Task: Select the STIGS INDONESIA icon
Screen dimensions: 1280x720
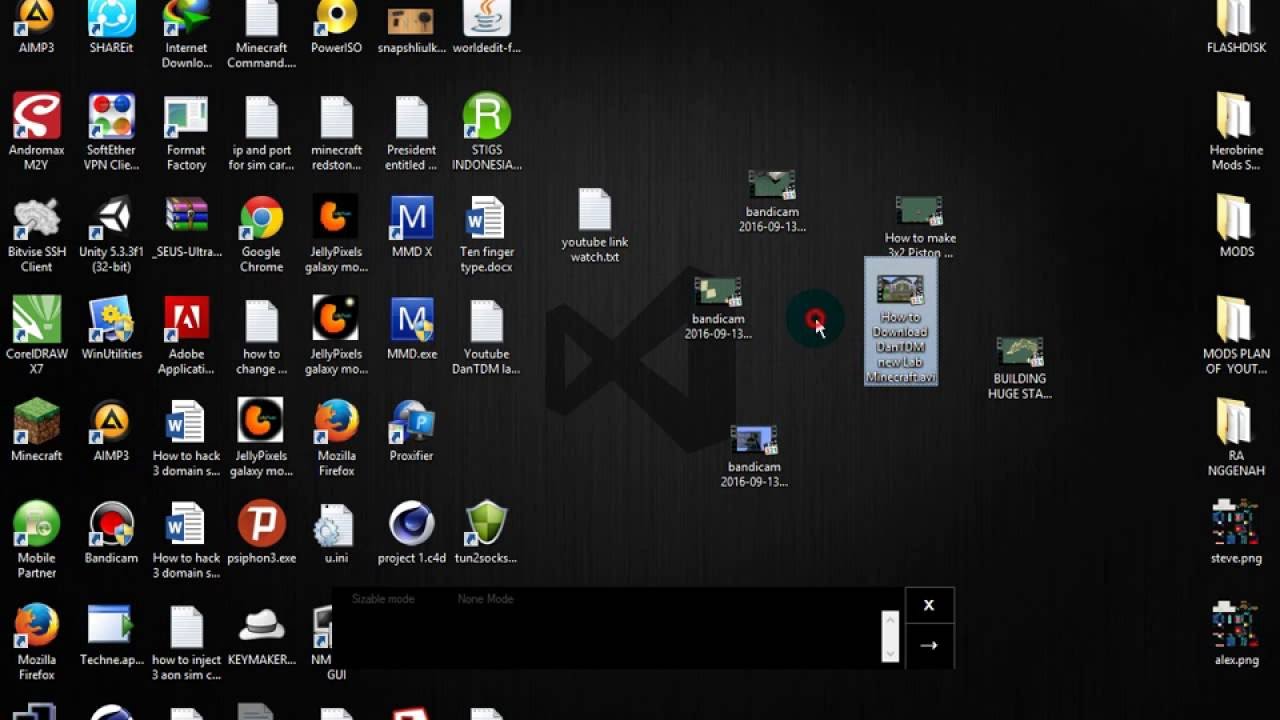Action: coord(486,131)
